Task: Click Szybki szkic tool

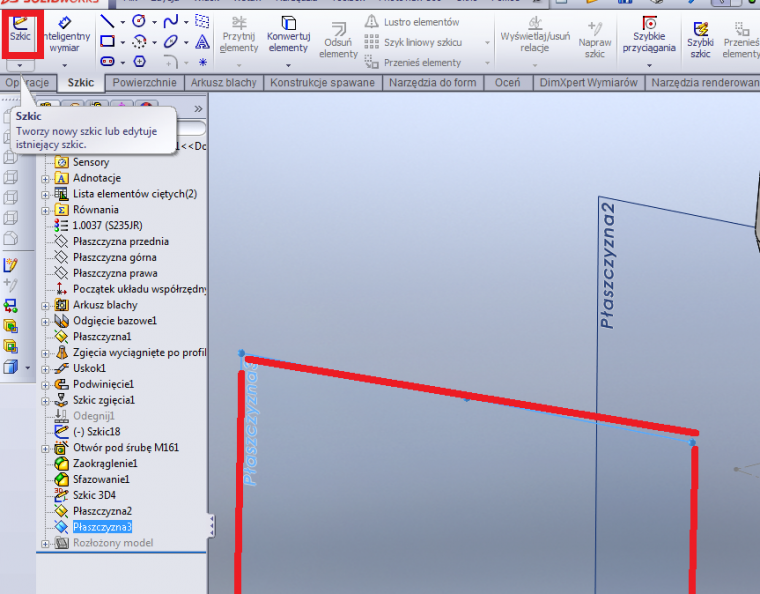Action: [x=700, y=40]
